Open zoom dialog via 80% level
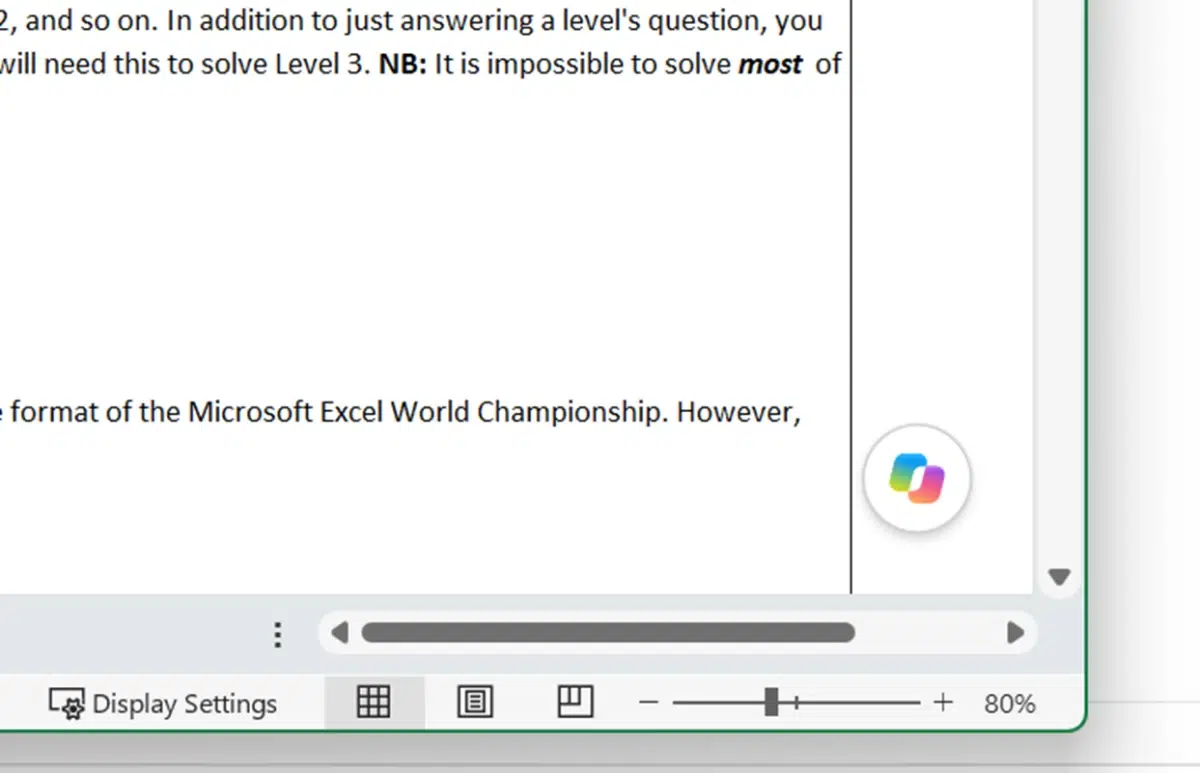 (x=1009, y=704)
